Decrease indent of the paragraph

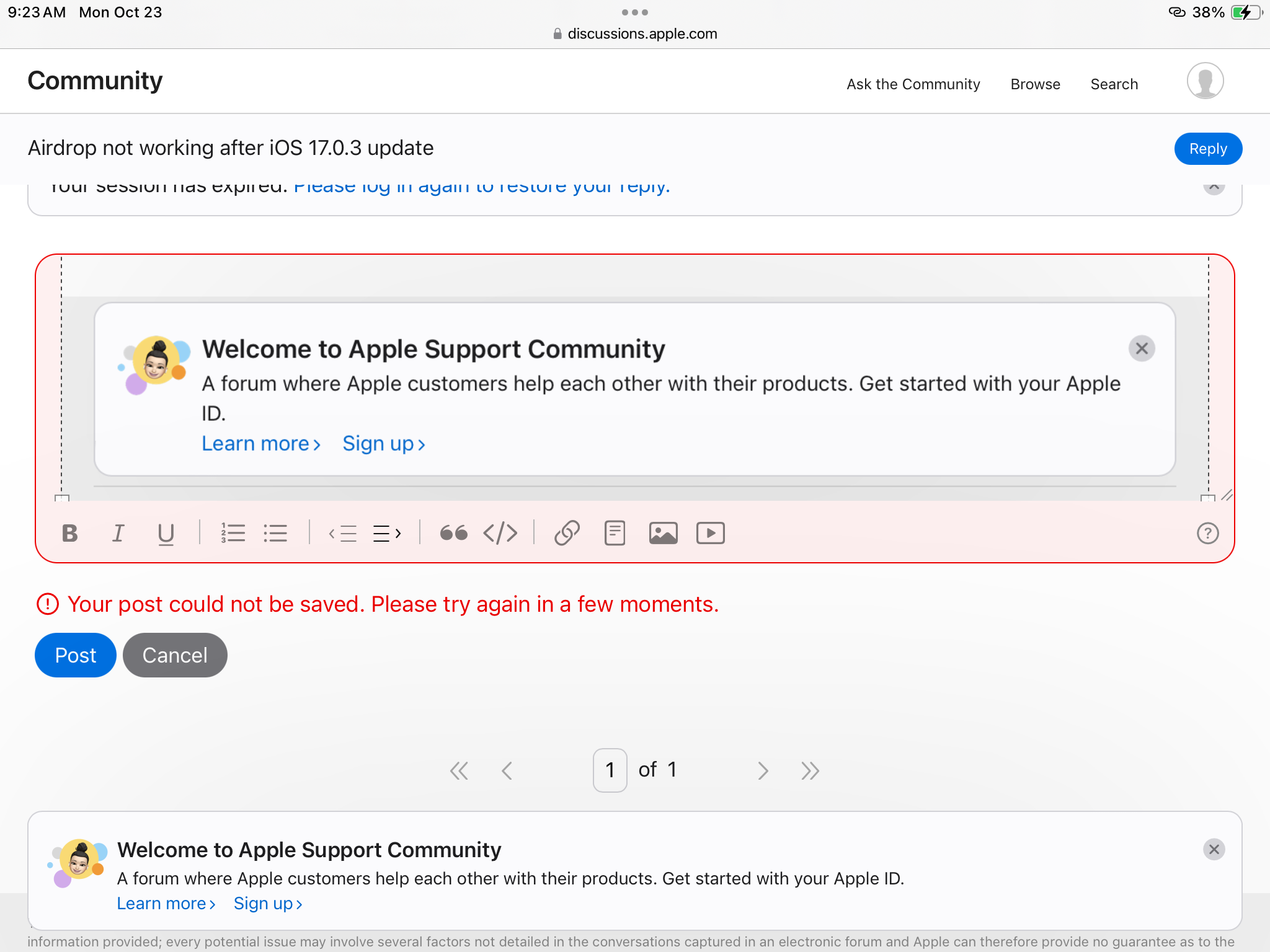coord(343,533)
